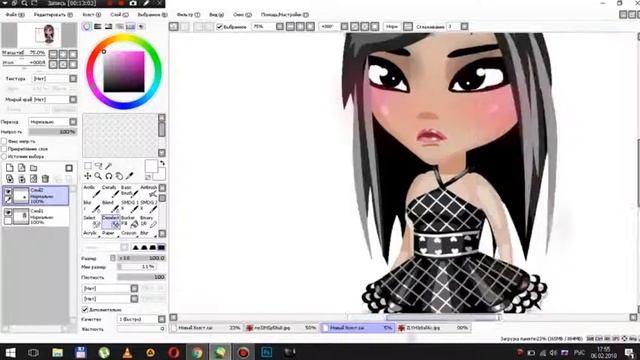
Task: Toggle the clipping group checkbox
Action: (4, 149)
